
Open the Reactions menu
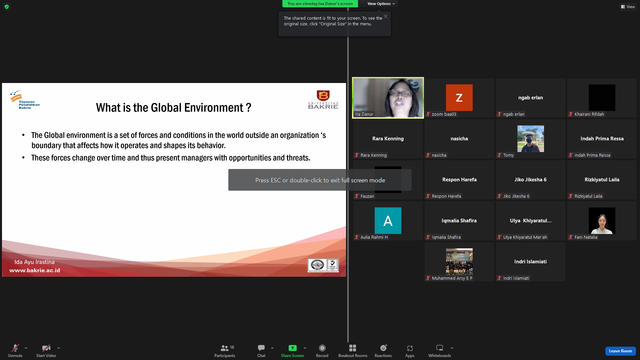[383, 350]
